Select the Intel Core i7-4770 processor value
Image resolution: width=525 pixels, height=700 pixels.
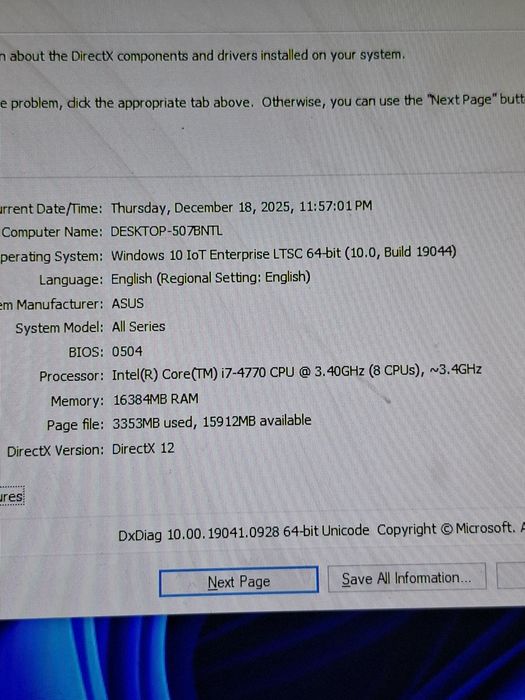297,372
